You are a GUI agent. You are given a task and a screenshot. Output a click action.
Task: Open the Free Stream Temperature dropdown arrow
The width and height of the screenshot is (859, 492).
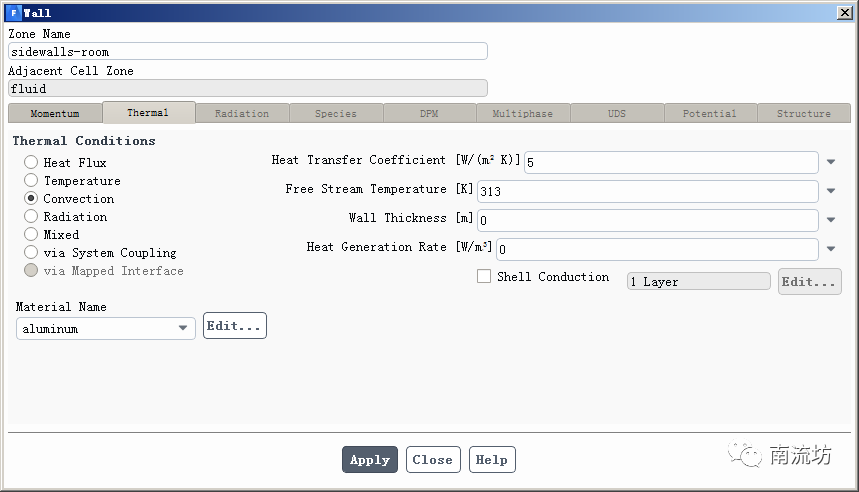click(x=831, y=191)
